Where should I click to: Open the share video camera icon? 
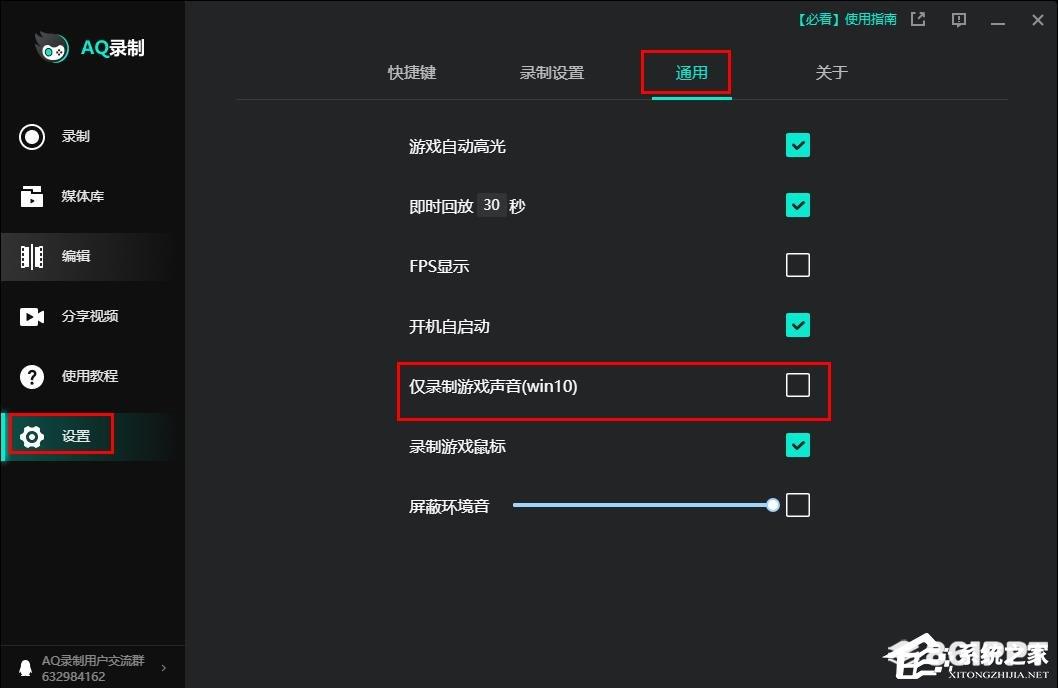pos(32,316)
